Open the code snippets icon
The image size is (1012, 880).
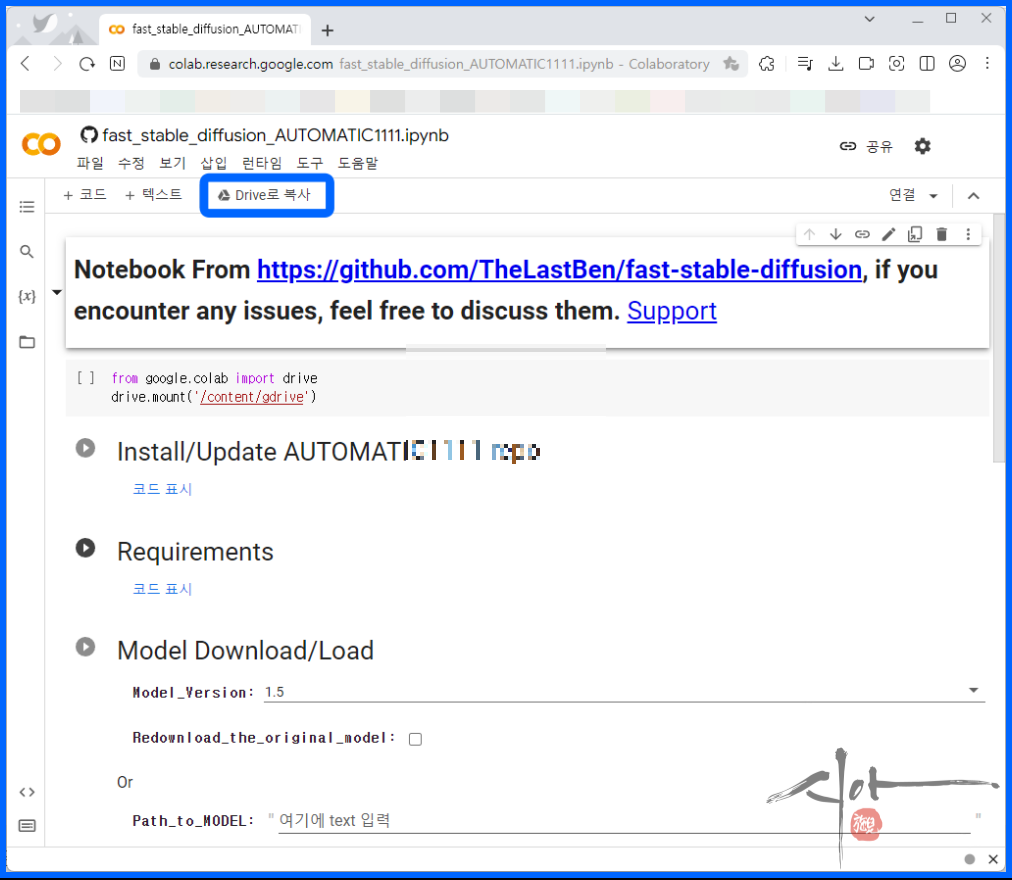[x=26, y=792]
